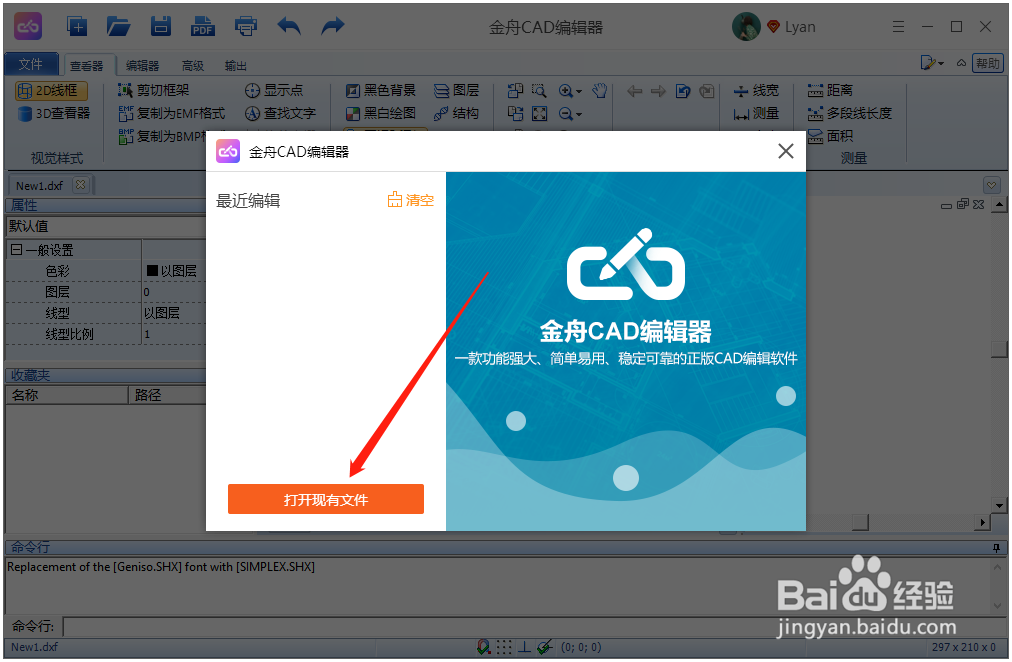Screen dimensions: 1012x662
Task: Undo with the left curved arrow
Action: [x=288, y=26]
